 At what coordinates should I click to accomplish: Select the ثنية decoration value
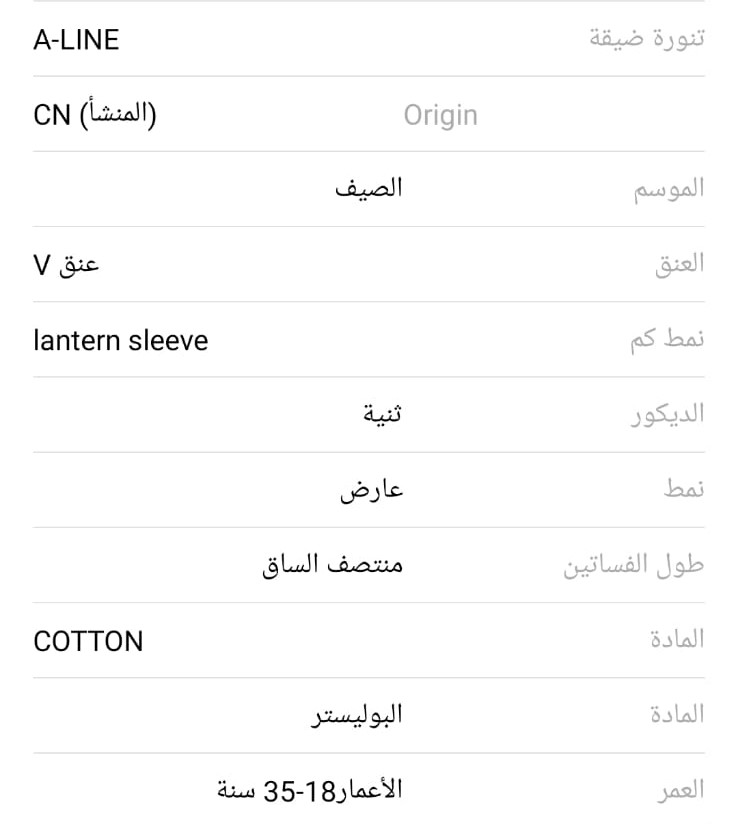(382, 415)
